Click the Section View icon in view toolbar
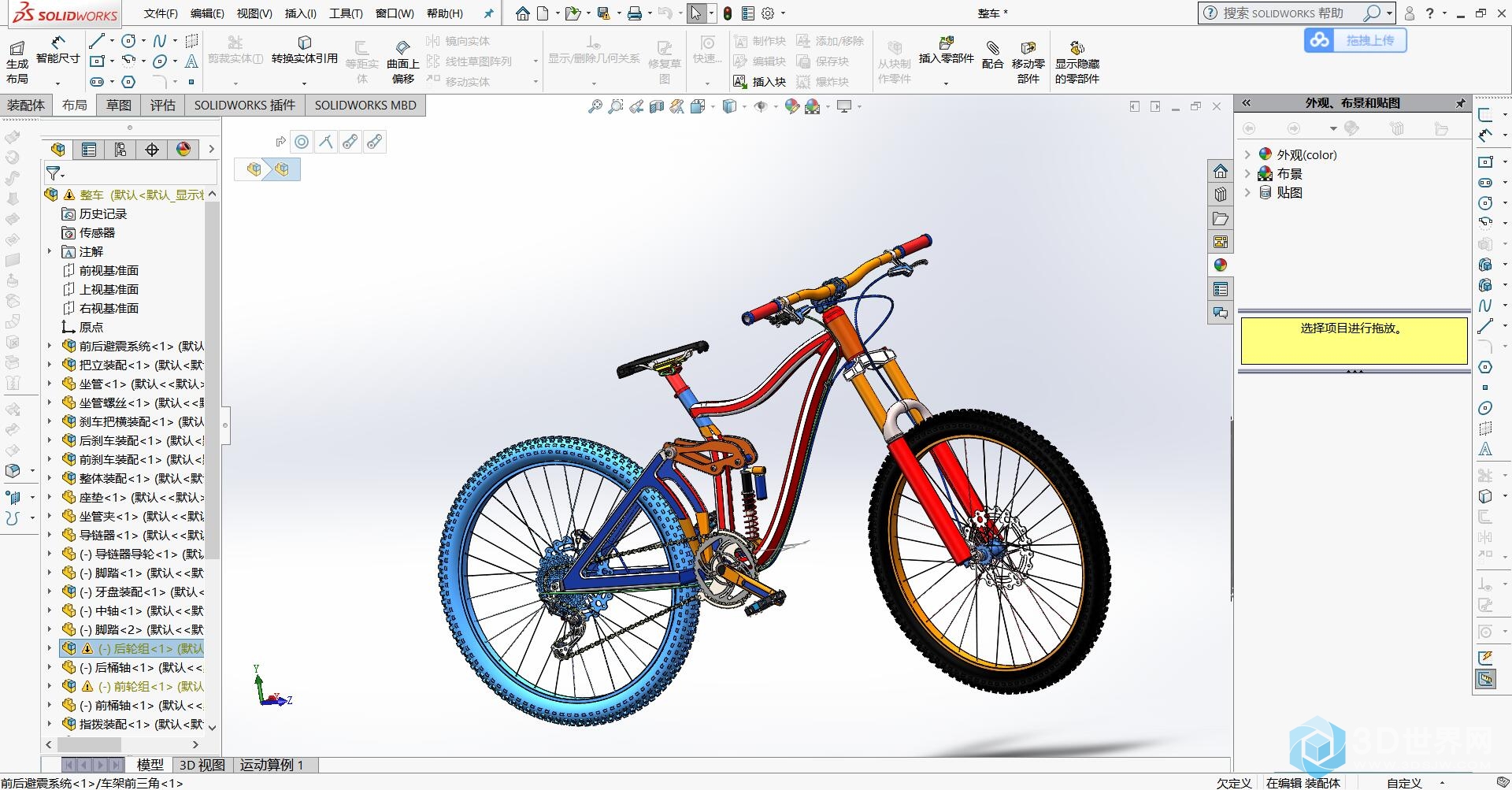 [x=657, y=106]
